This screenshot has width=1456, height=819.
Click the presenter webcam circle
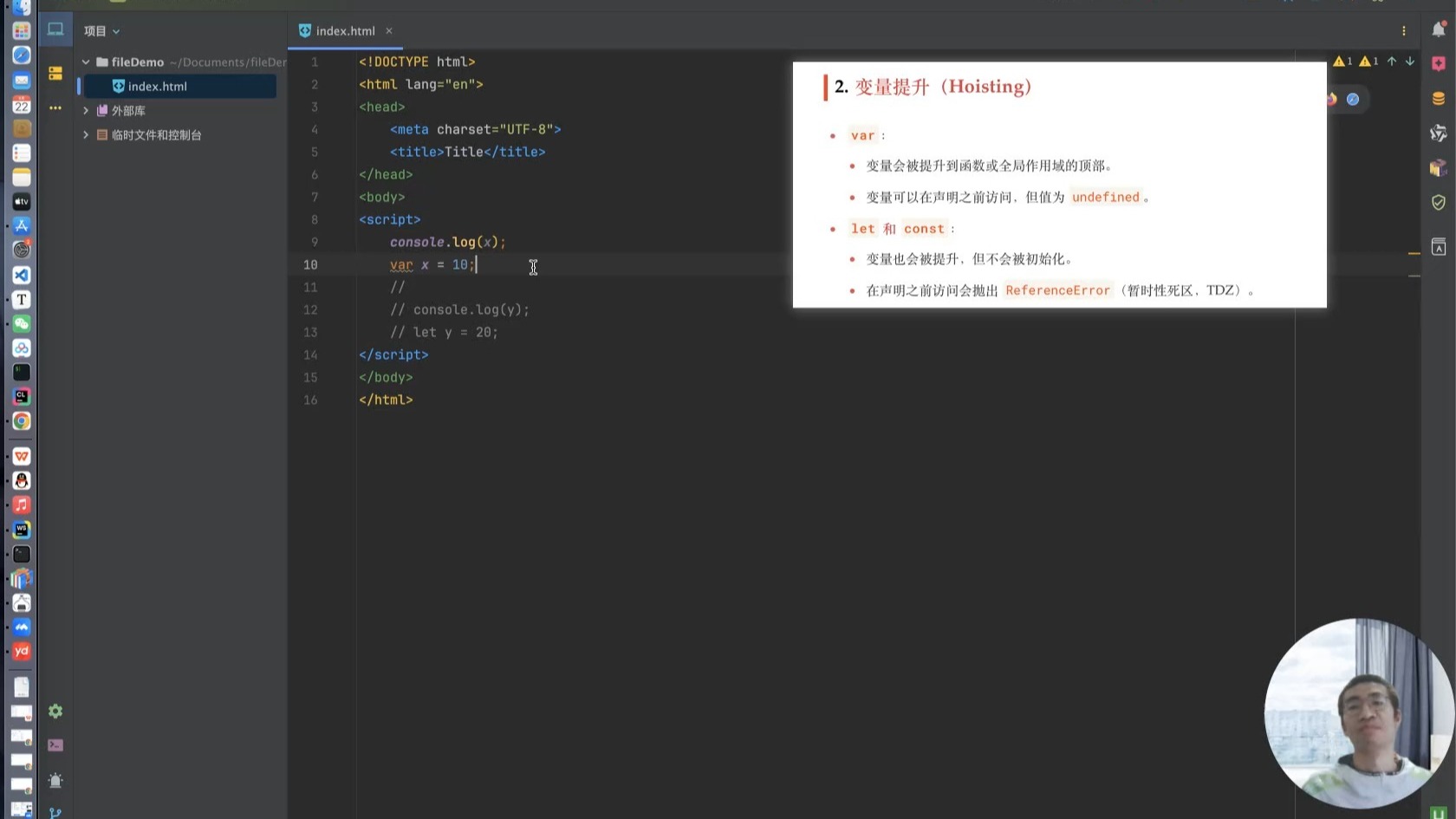[x=1359, y=713]
